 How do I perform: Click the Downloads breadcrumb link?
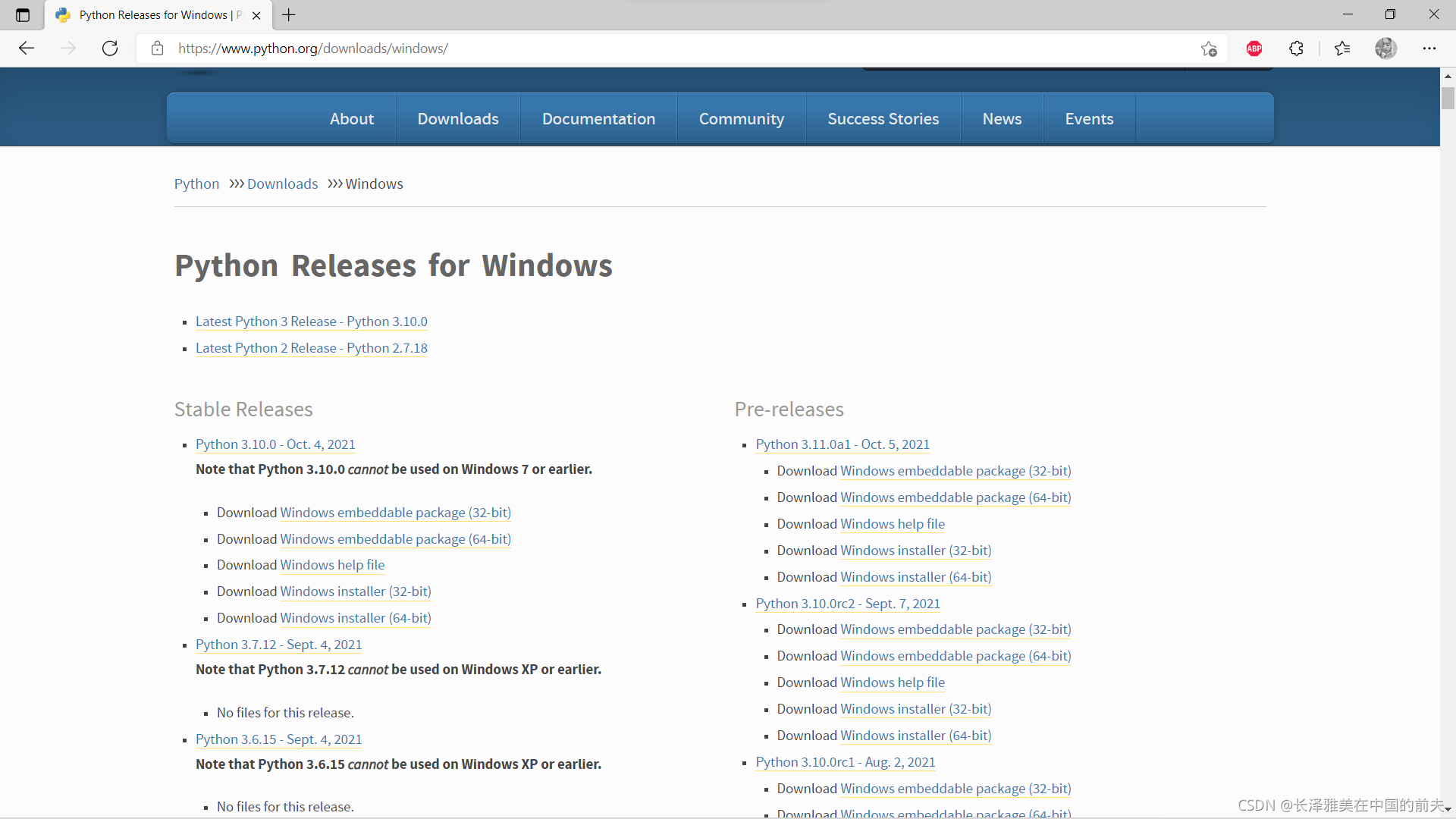tap(282, 184)
